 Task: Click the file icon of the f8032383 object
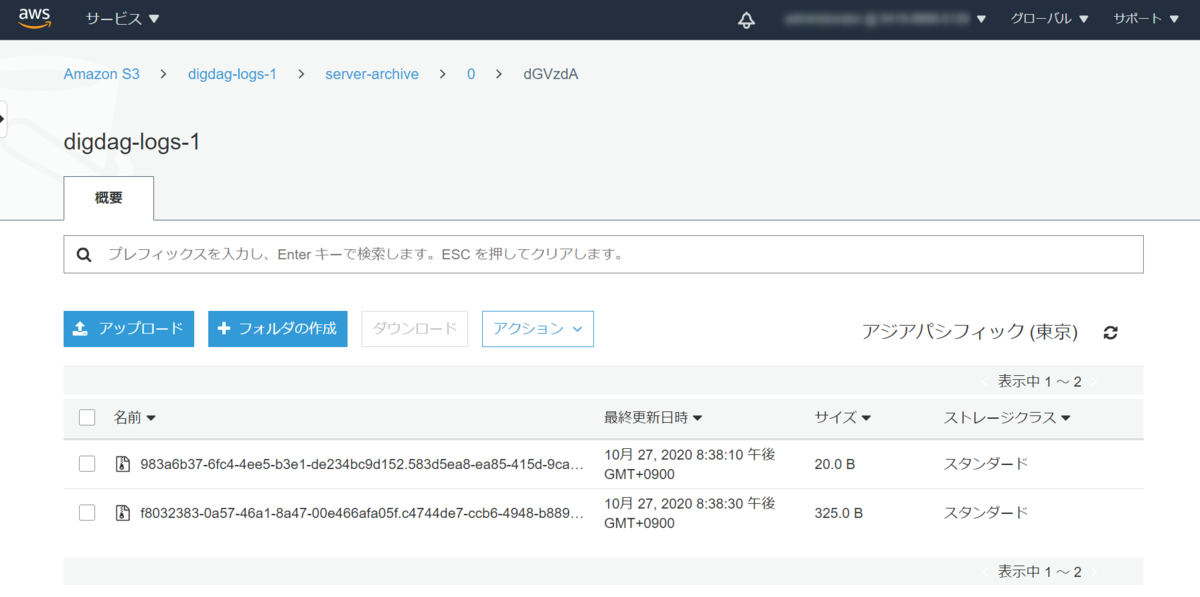coord(123,513)
